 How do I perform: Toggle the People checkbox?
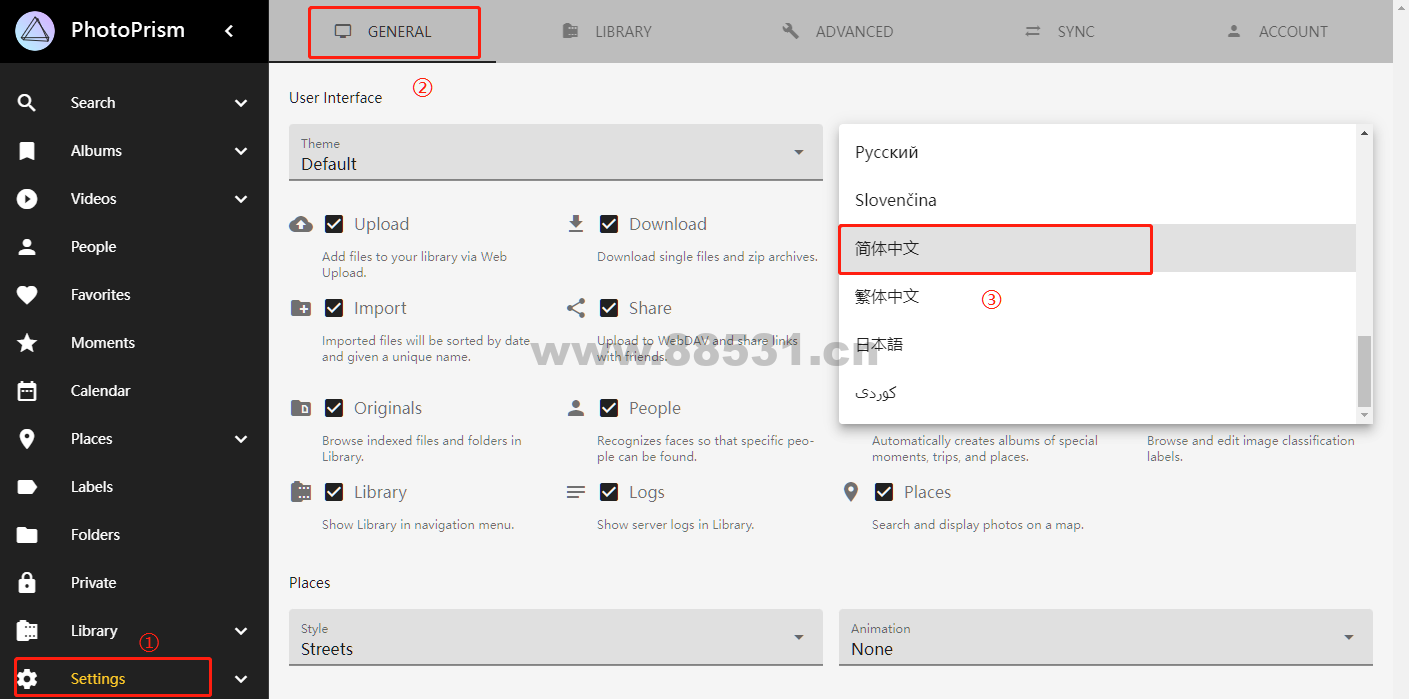click(609, 408)
